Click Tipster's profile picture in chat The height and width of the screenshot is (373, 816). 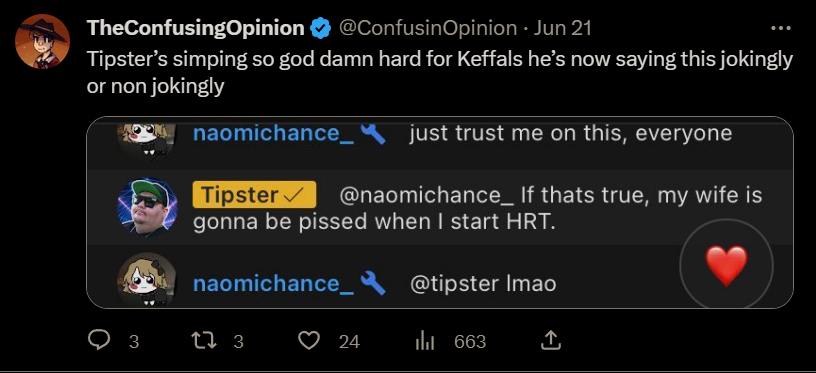(147, 208)
